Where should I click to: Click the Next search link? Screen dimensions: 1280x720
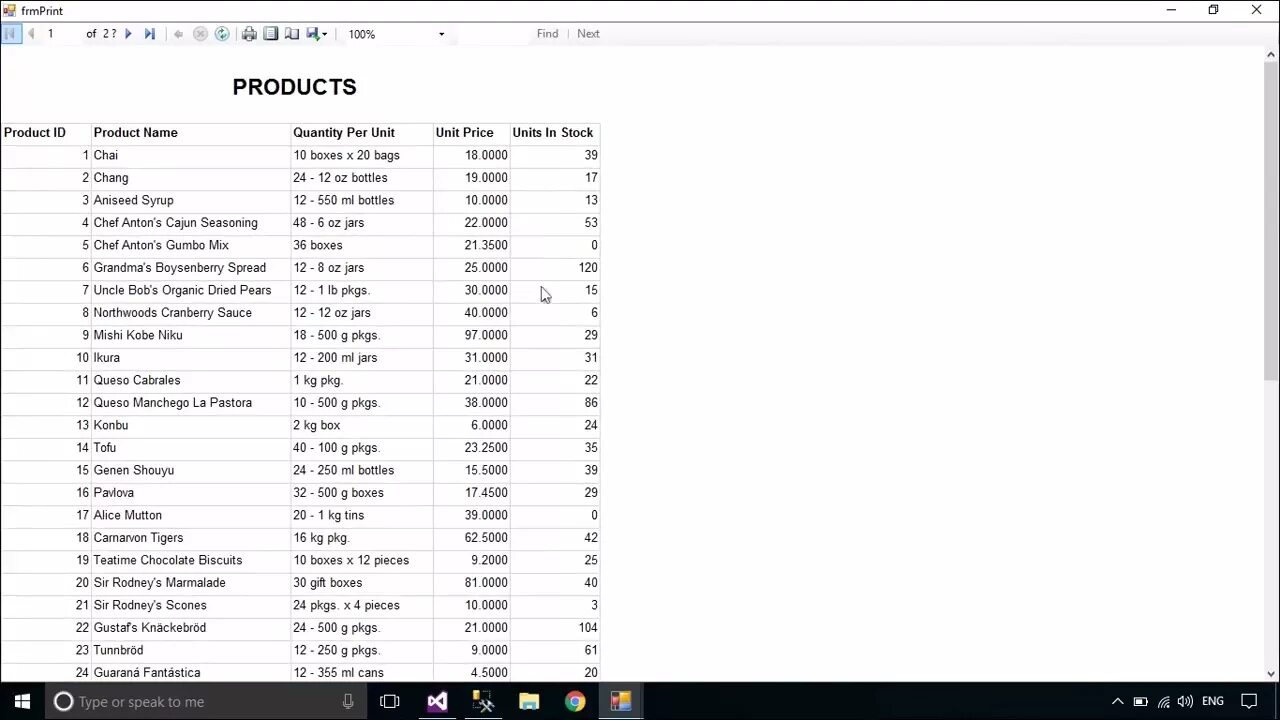(x=588, y=34)
